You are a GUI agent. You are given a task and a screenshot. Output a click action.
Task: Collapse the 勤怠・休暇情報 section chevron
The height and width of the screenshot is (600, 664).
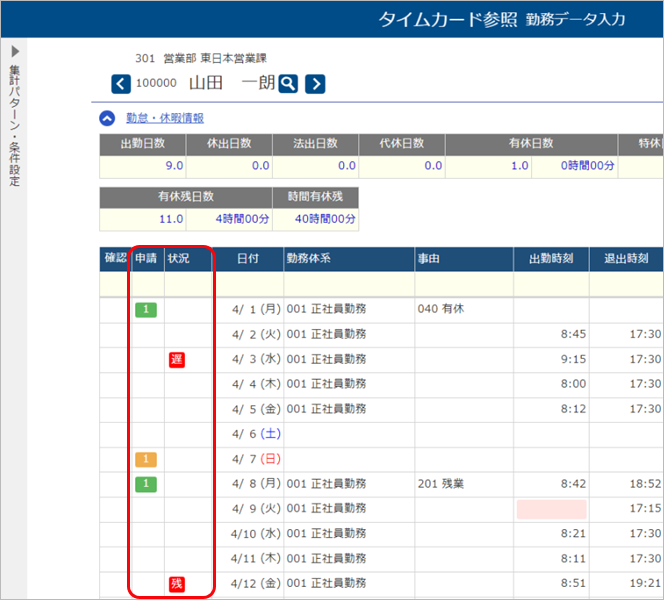(x=107, y=118)
